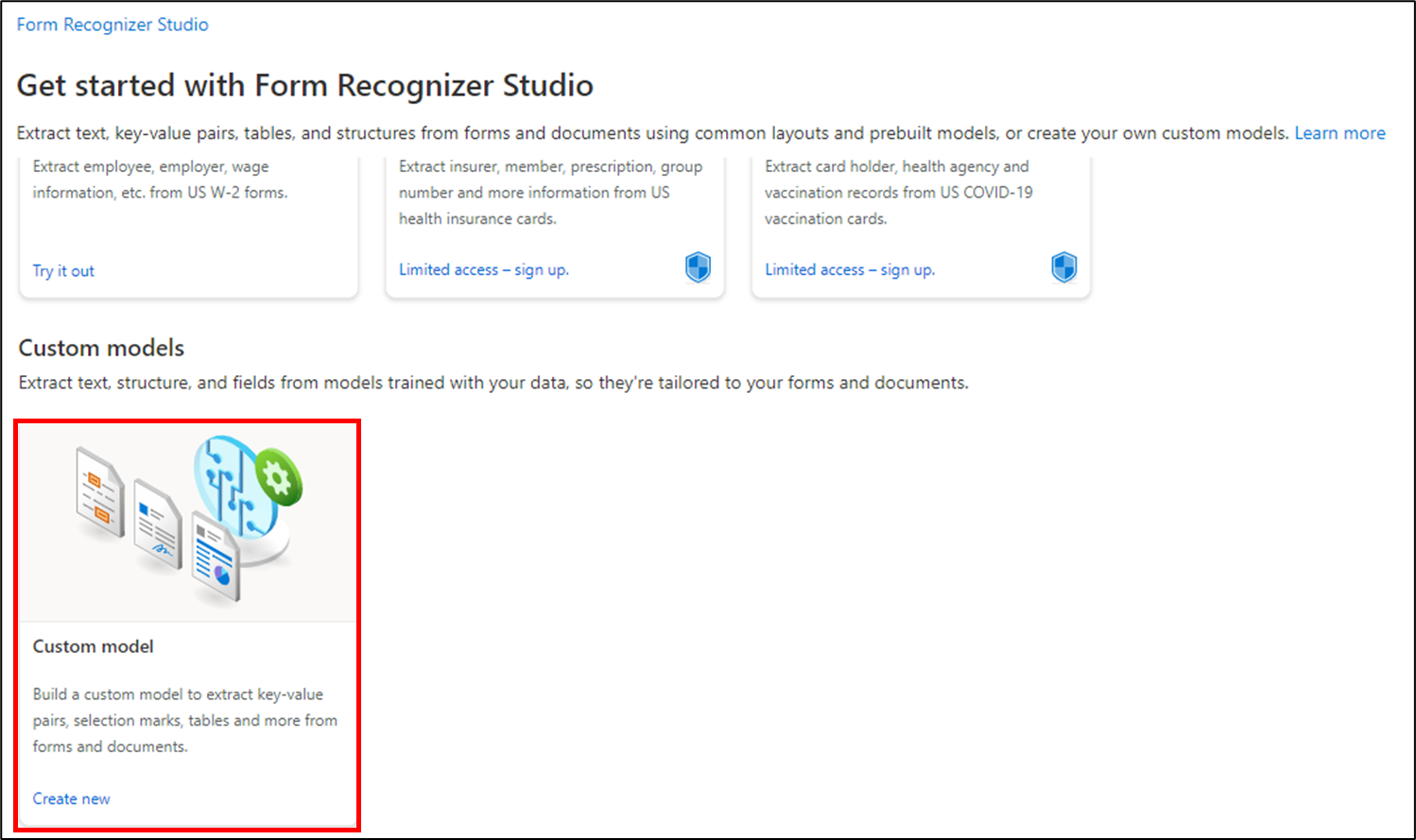This screenshot has height=840, width=1416.
Task: Sign up for limited access on the vaccination card tile
Action: [x=849, y=268]
